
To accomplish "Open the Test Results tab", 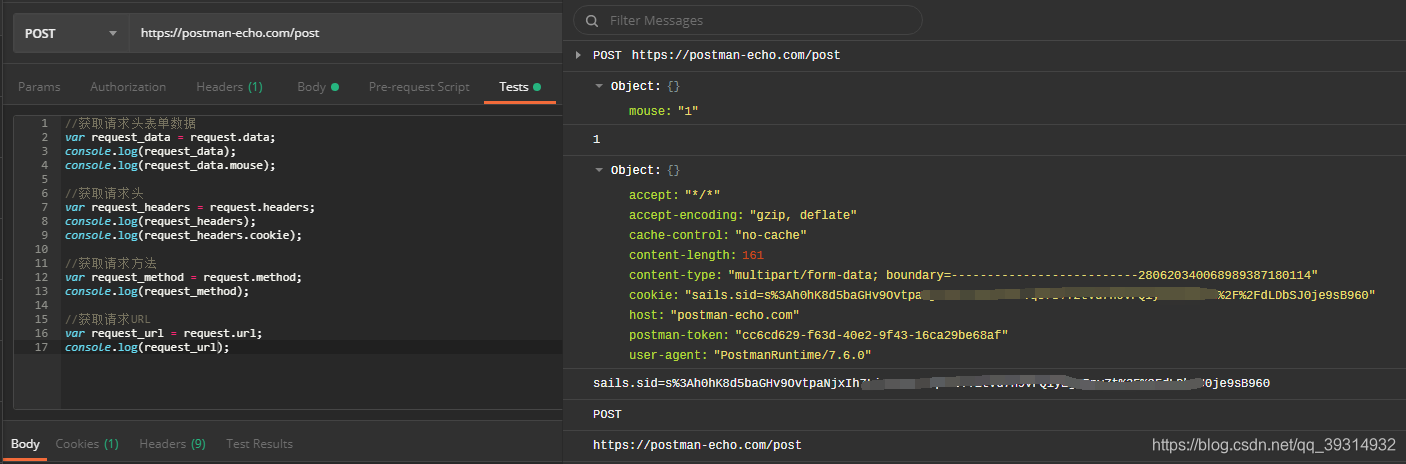I will tap(259, 444).
